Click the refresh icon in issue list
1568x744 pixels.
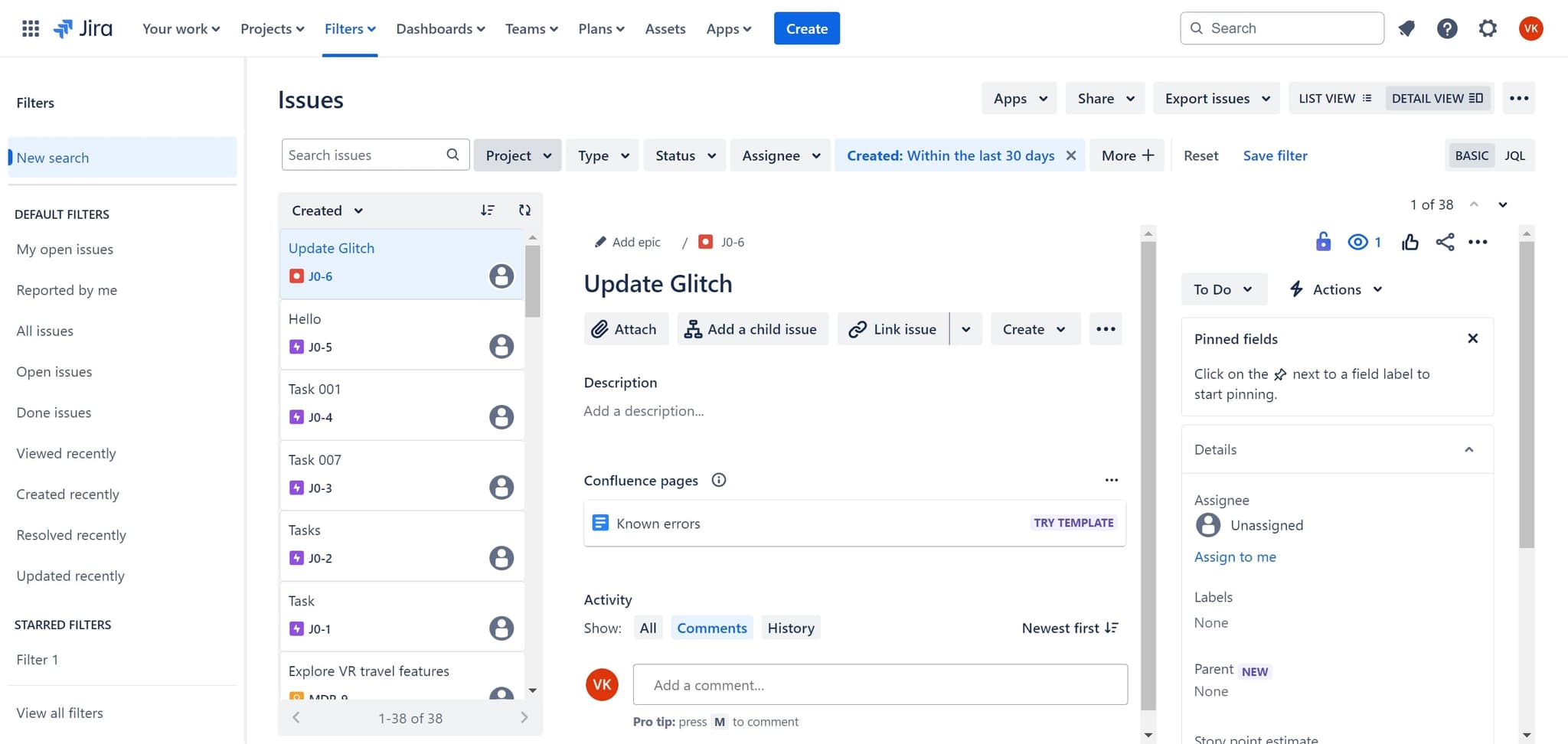click(x=524, y=210)
